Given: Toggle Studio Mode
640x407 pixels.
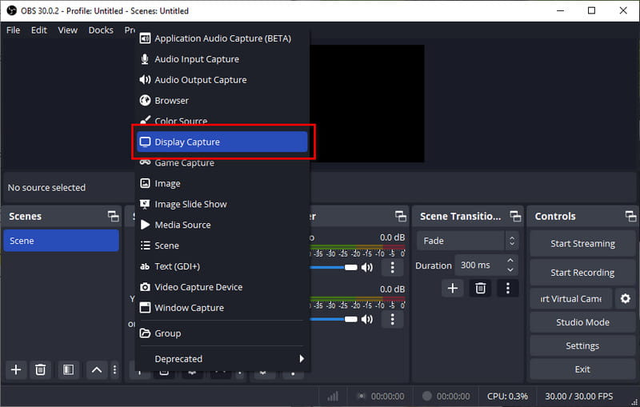Looking at the screenshot, I should point(582,322).
